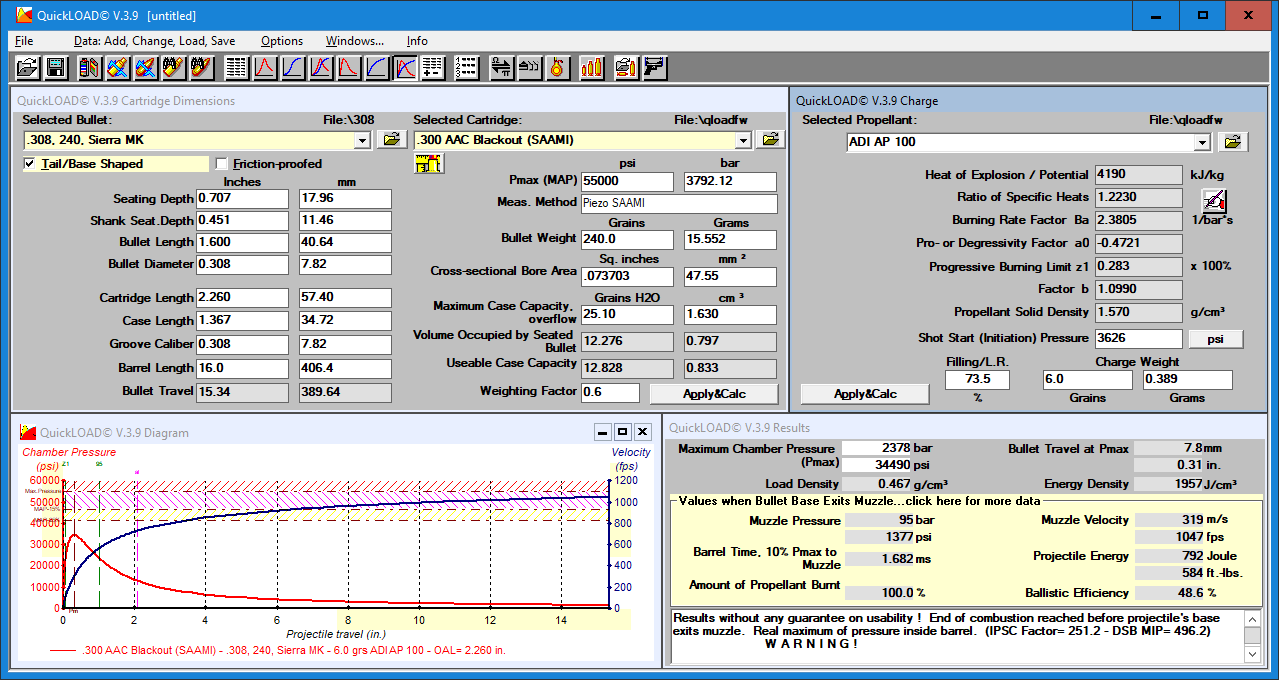
Task: Click the Heat of Explosion value 4190
Action: [1139, 175]
